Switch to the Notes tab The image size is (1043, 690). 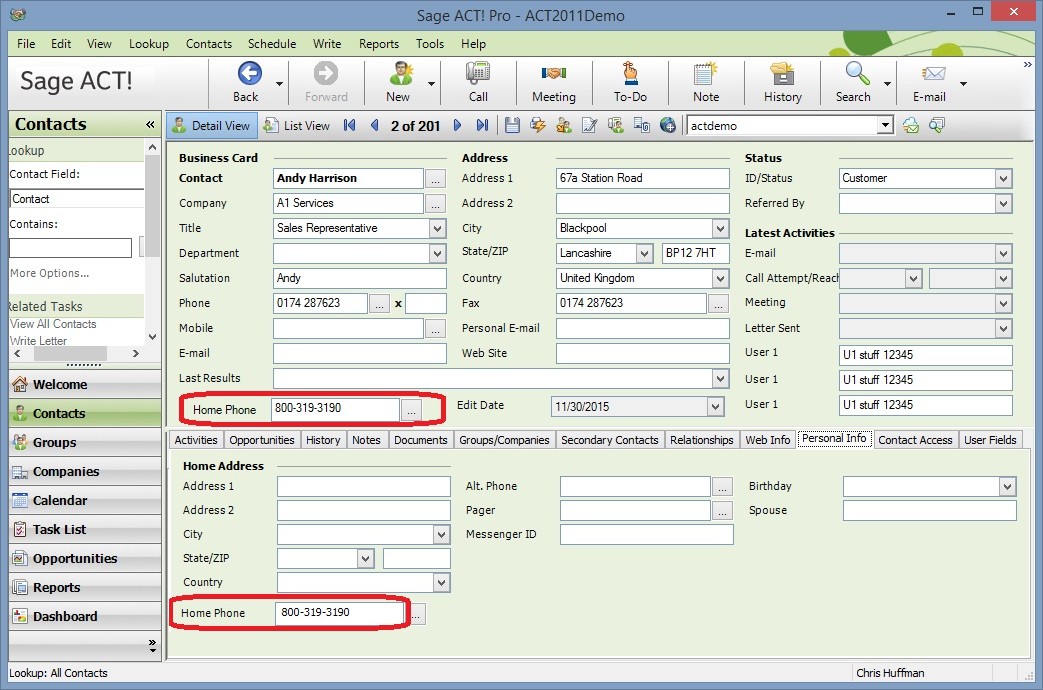pos(366,440)
